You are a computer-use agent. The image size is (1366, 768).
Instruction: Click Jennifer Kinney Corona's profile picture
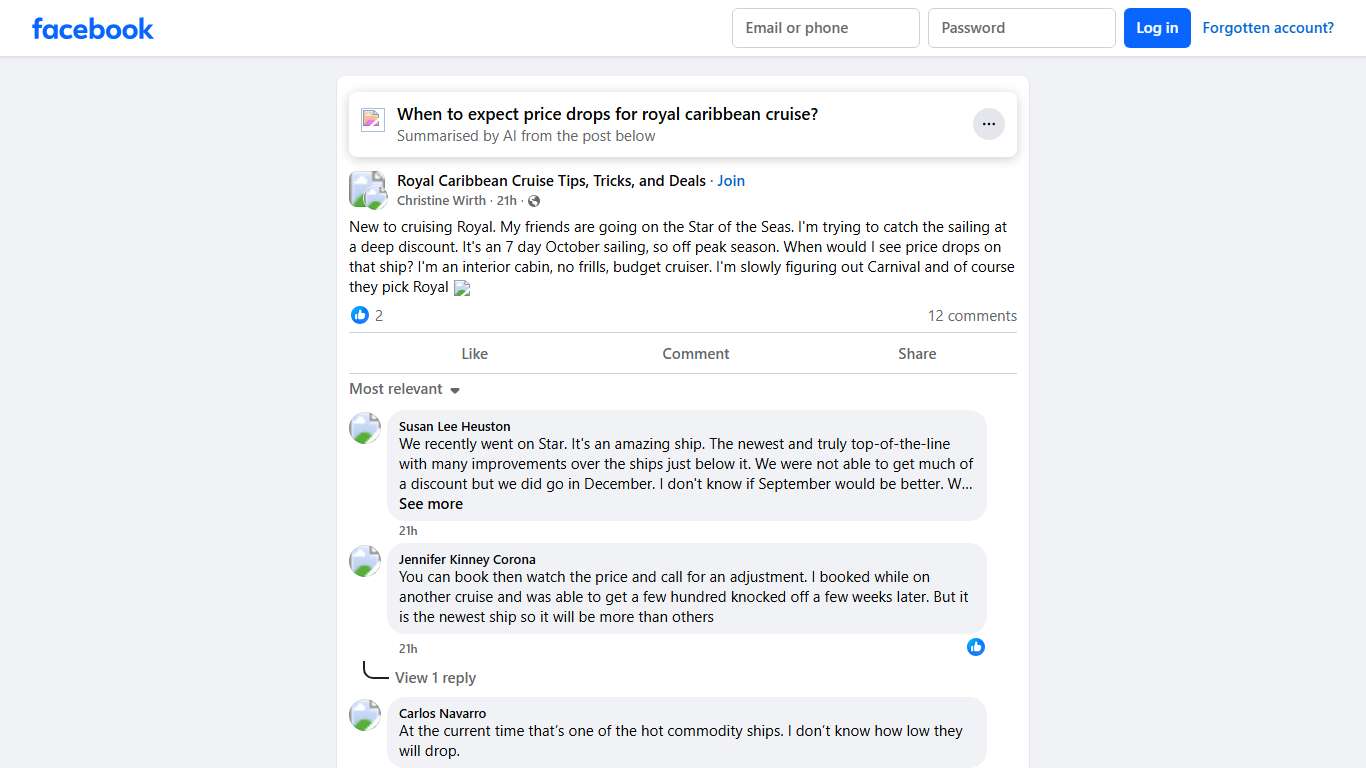tap(365, 561)
